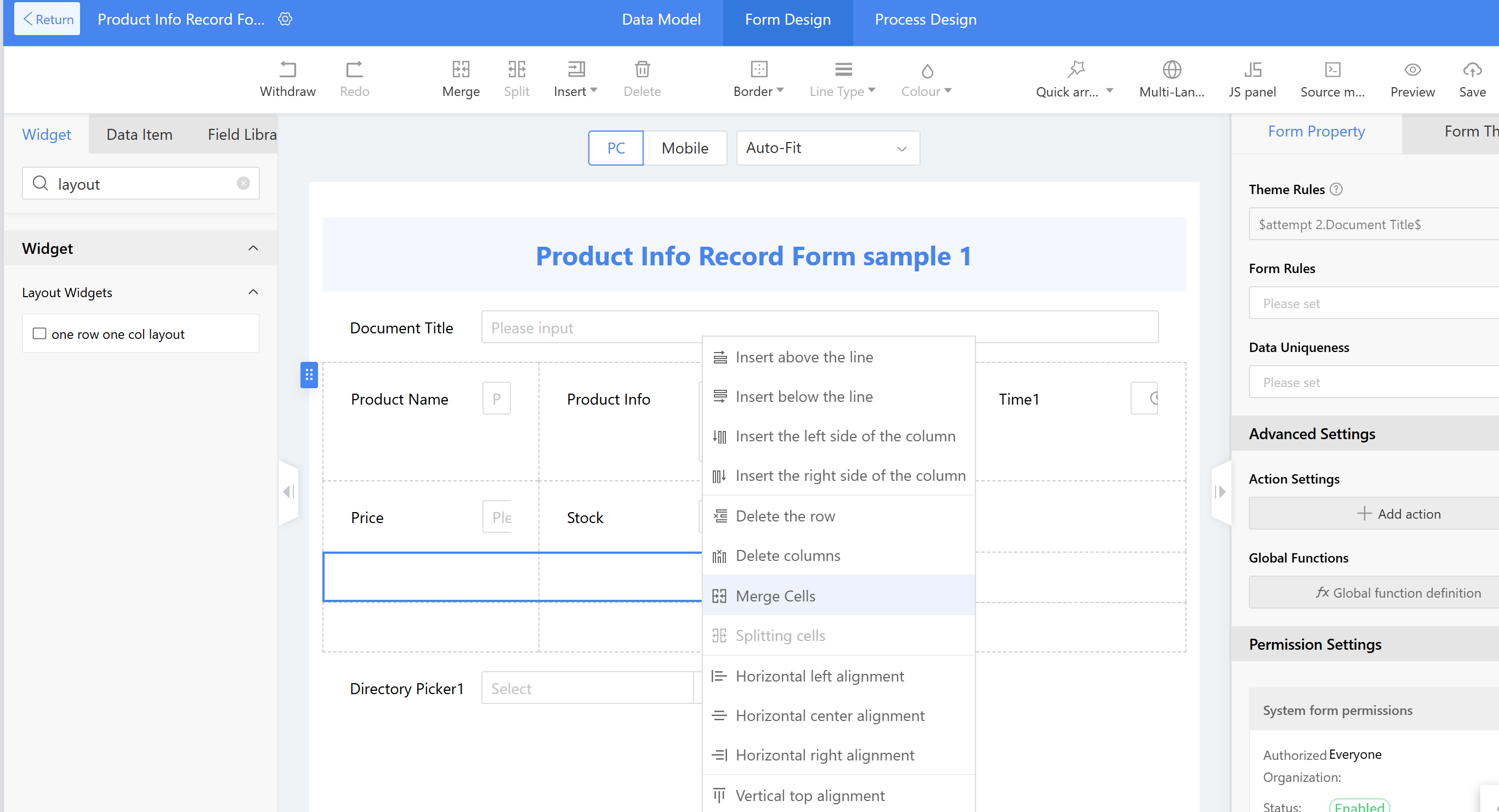Viewport: 1499px width, 812px height.
Task: Switch to Process Design tab
Action: point(925,19)
